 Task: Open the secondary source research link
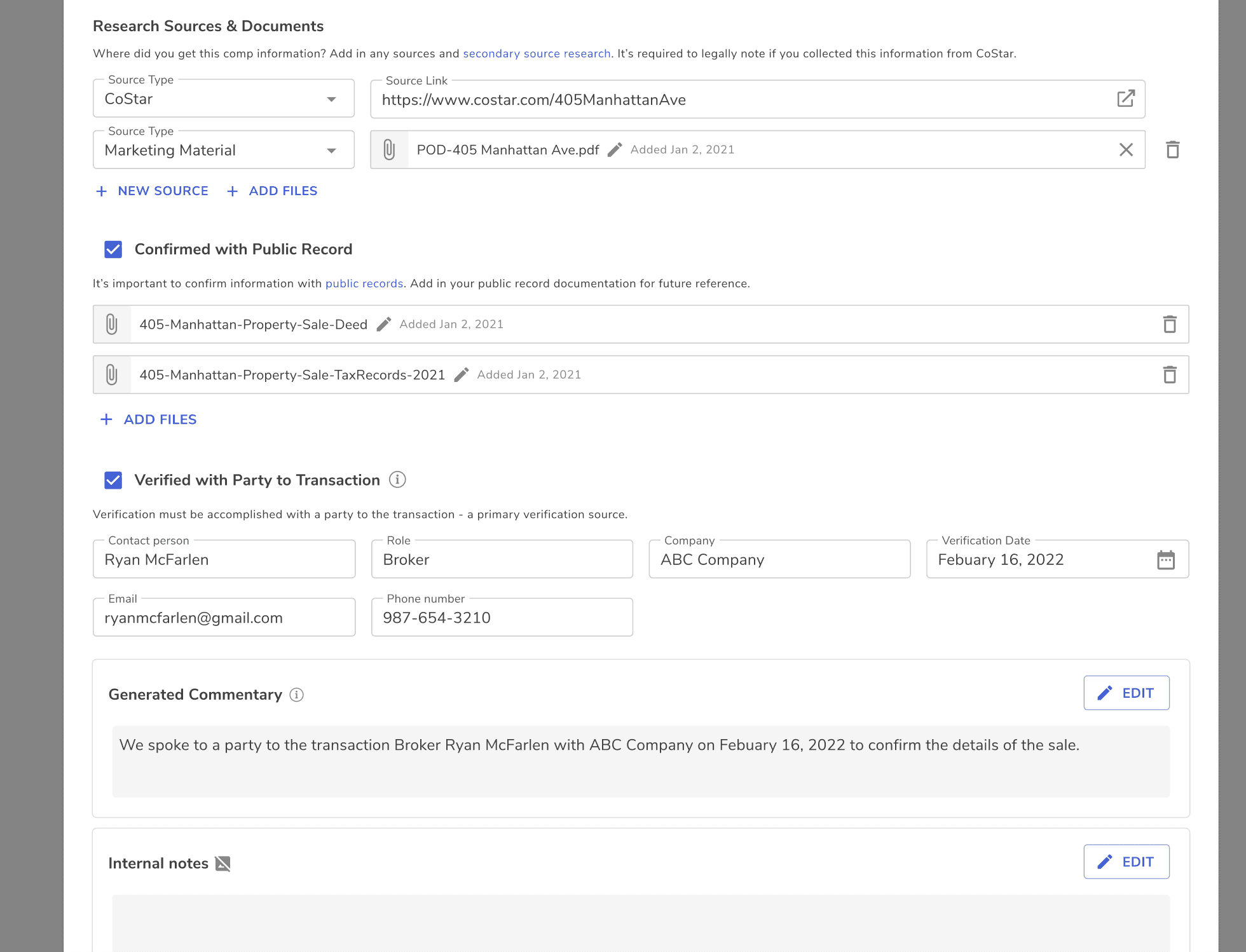536,53
